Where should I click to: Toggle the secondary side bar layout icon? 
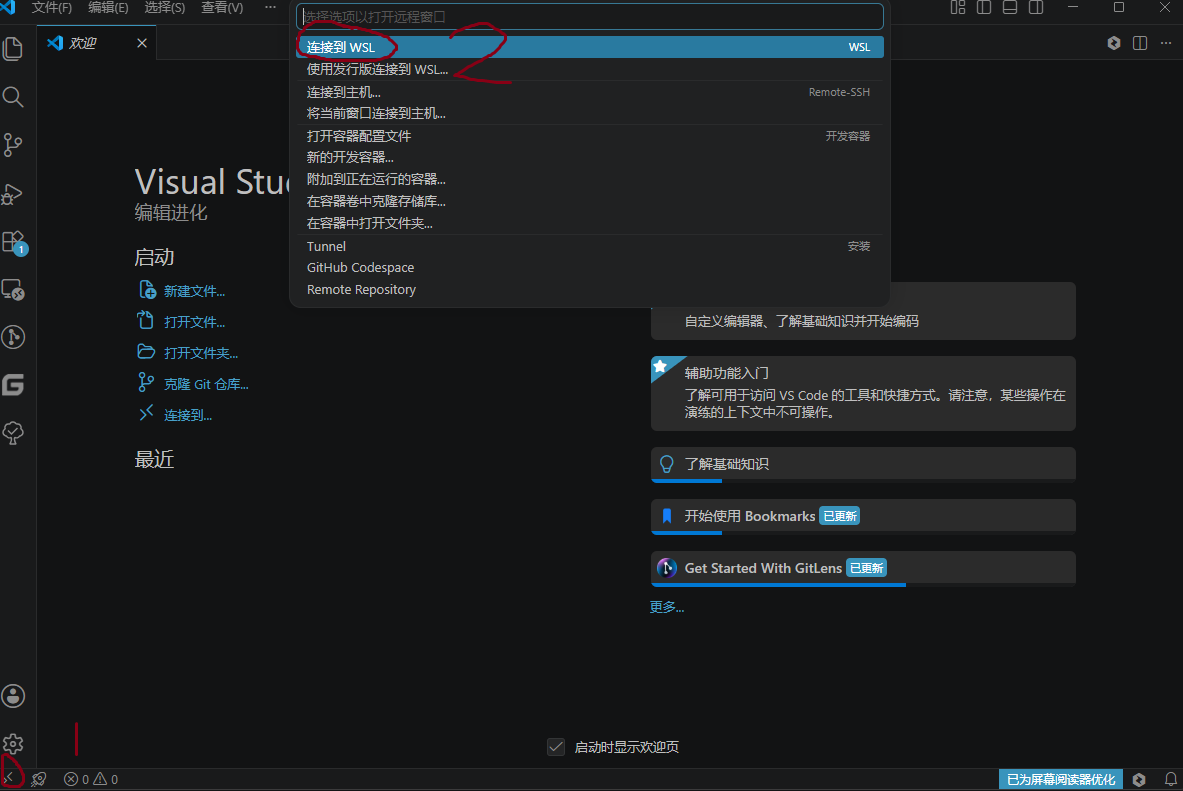coord(1036,8)
